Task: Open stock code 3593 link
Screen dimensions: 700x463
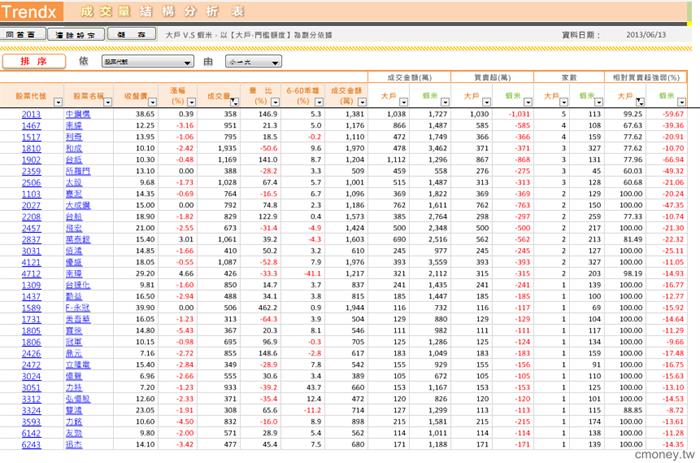Action: pyautogui.click(x=31, y=420)
